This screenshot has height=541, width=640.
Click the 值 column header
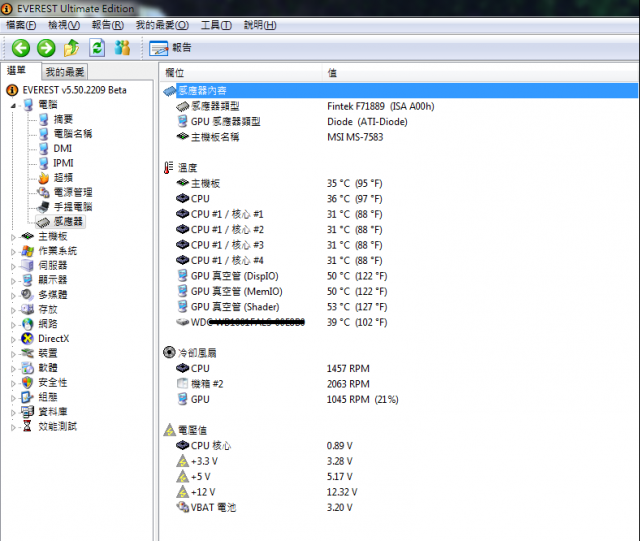(x=481, y=73)
